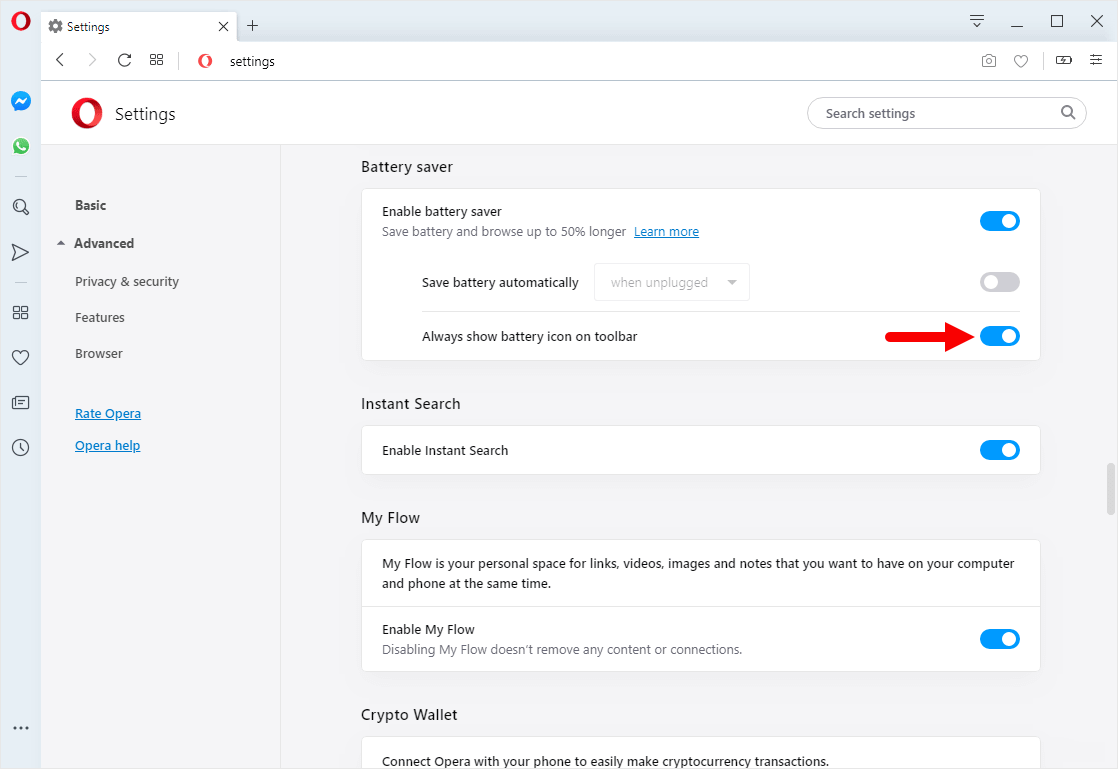Viewport: 1118px width, 769px height.
Task: Open Privacy & security settings
Action: tap(127, 282)
